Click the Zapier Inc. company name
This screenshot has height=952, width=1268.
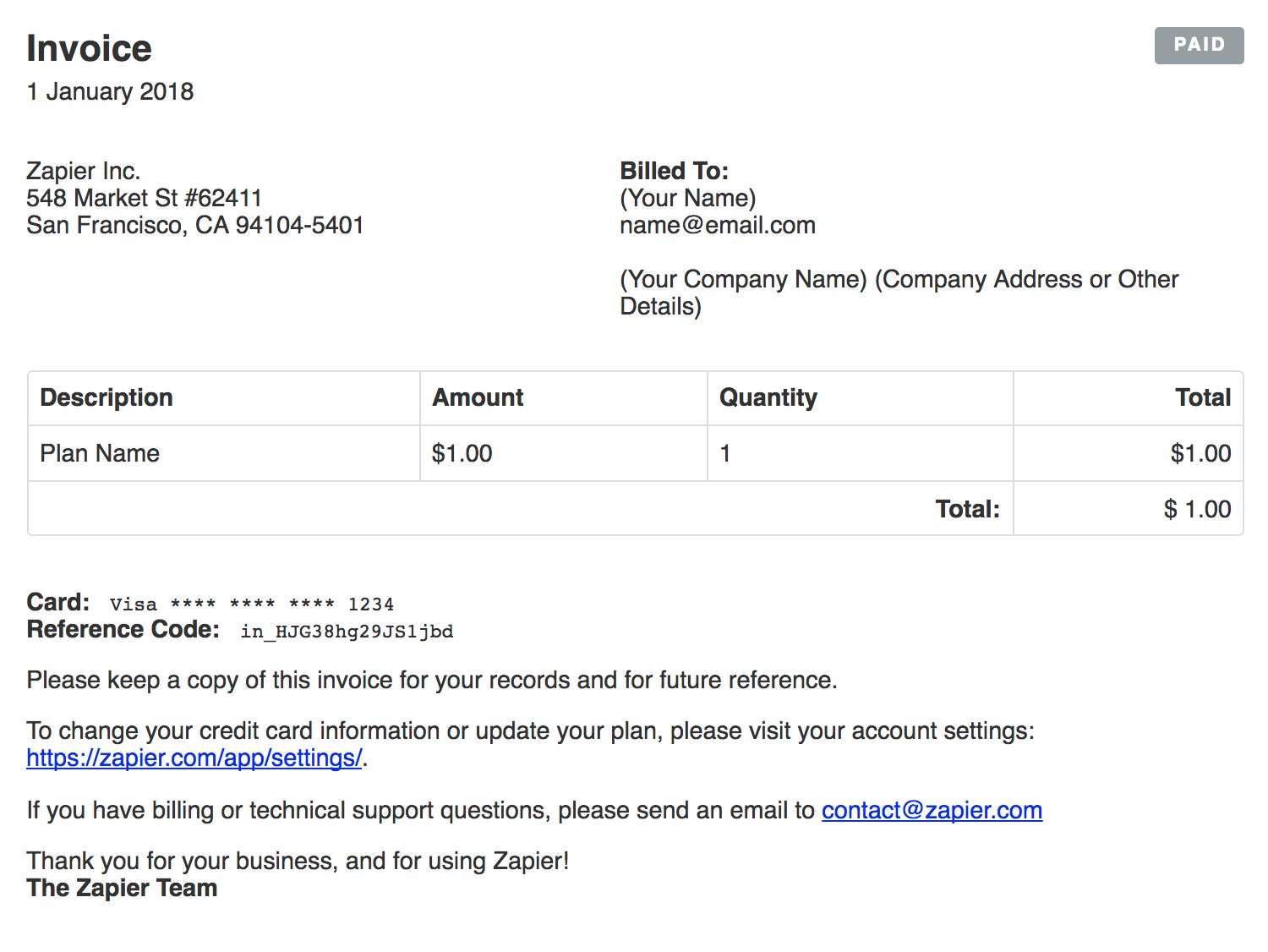pyautogui.click(x=83, y=171)
